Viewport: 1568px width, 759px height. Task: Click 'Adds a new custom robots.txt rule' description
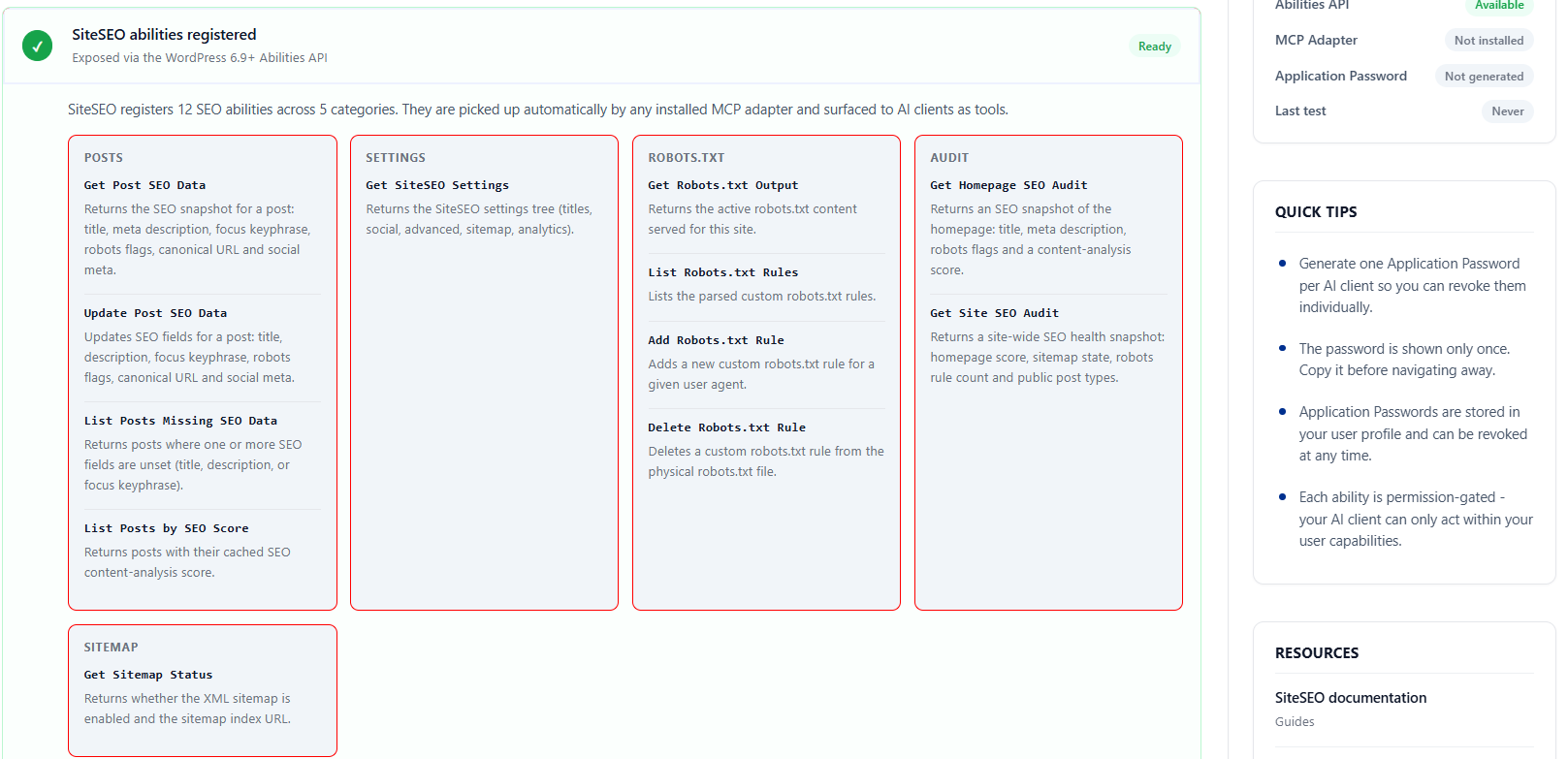pyautogui.click(x=761, y=374)
